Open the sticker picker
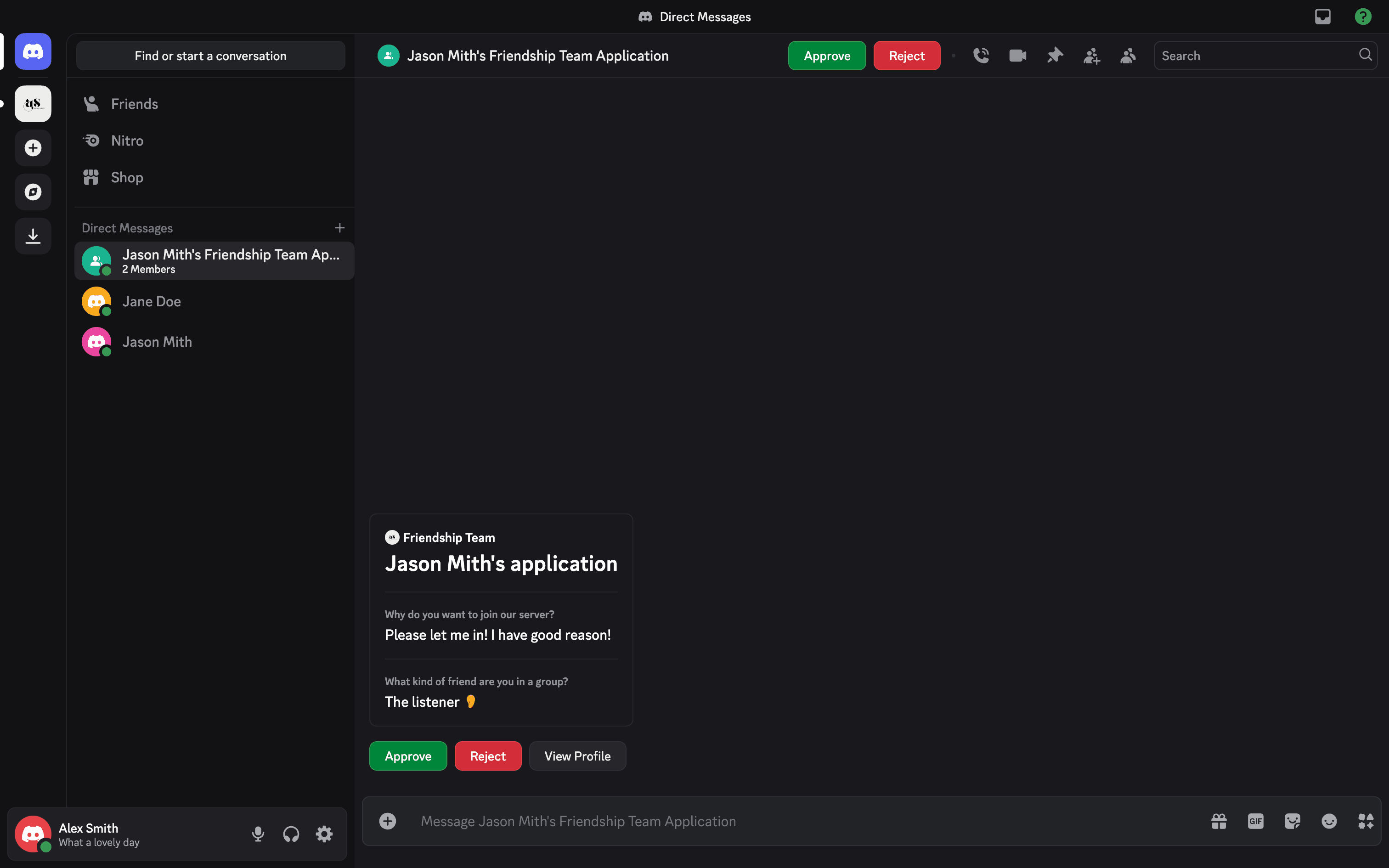Screen dimensions: 1389x868 (x=1292, y=821)
